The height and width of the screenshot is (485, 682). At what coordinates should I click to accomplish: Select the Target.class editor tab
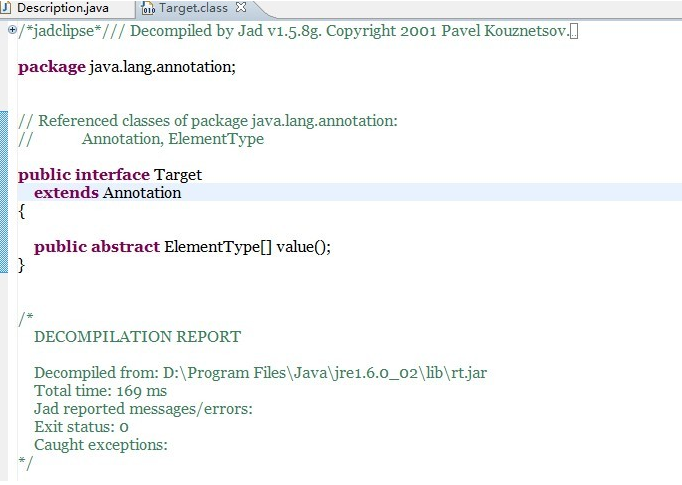[x=193, y=8]
